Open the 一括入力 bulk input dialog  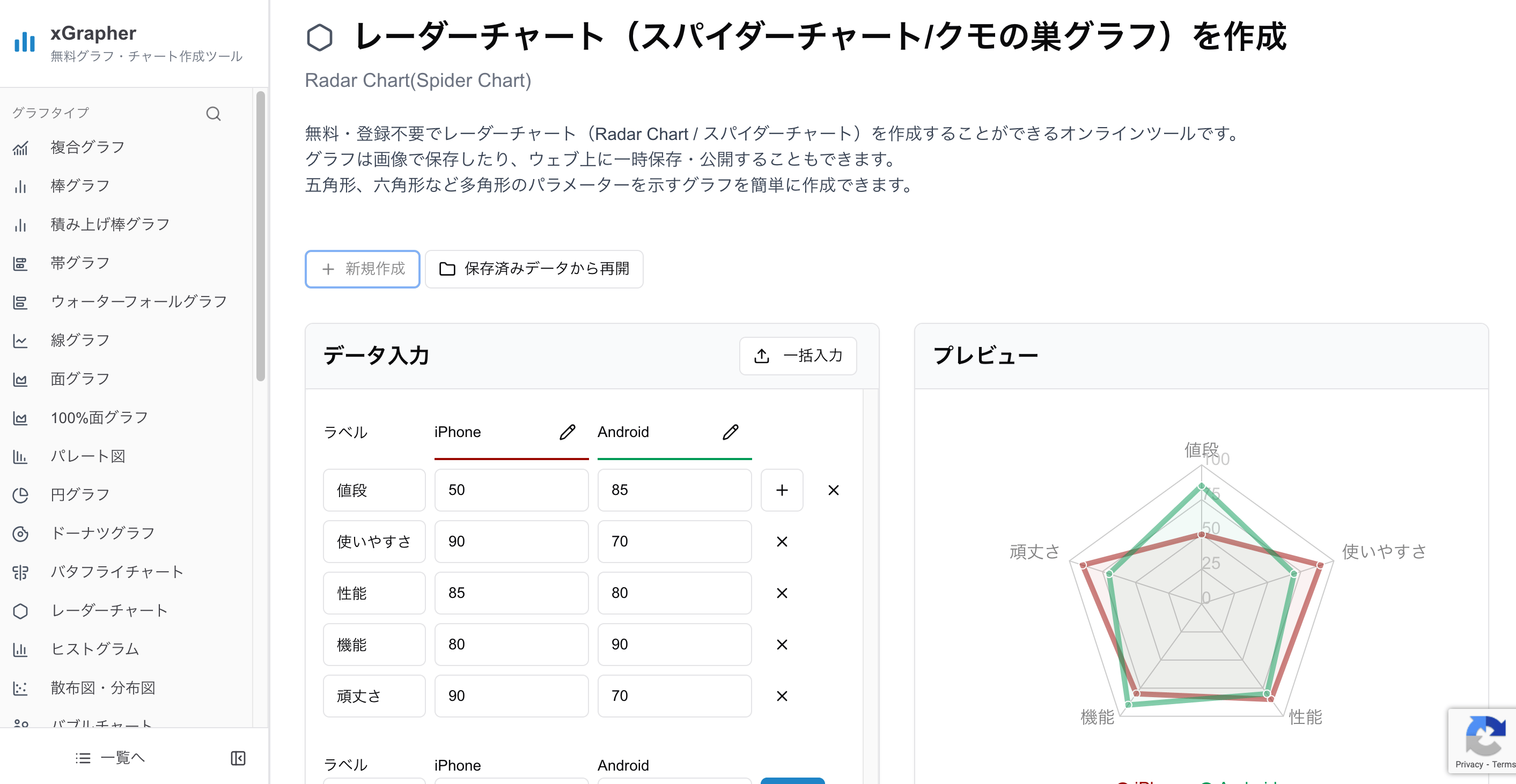[799, 356]
